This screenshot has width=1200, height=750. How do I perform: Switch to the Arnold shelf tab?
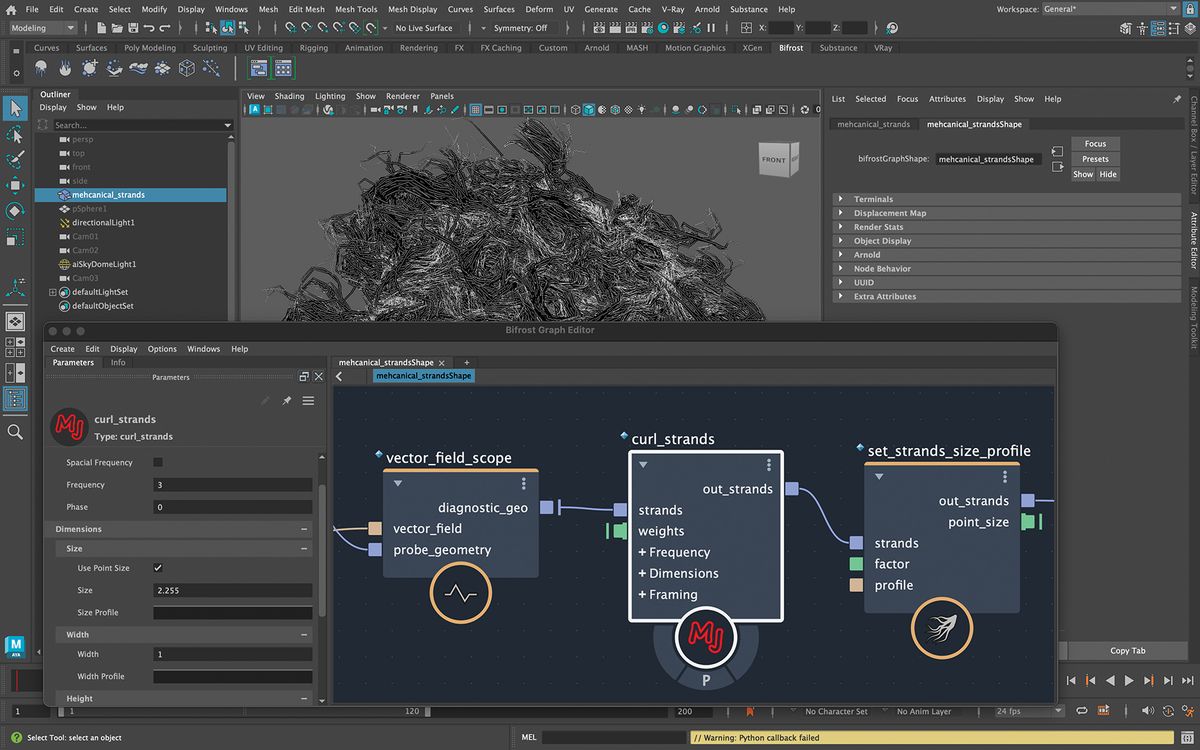click(597, 47)
